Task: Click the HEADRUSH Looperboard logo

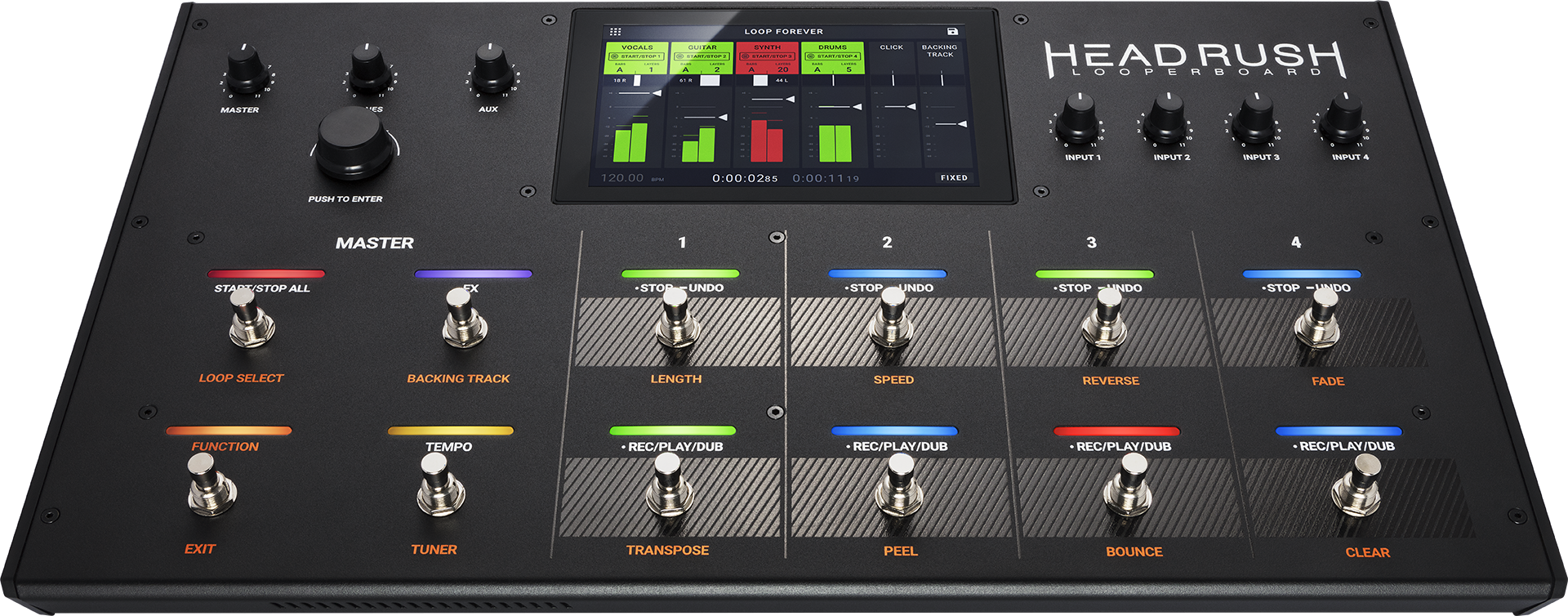Action: point(1196,60)
